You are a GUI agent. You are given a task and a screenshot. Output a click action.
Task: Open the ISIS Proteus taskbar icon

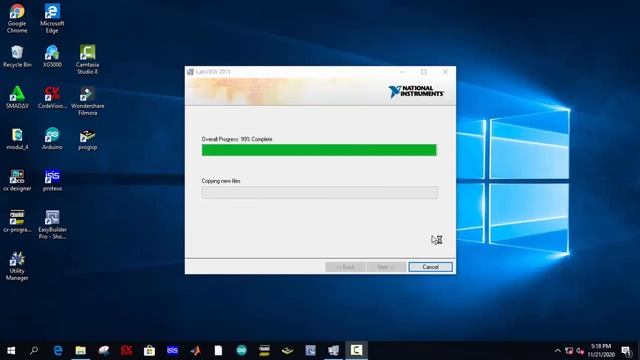pyautogui.click(x=172, y=350)
